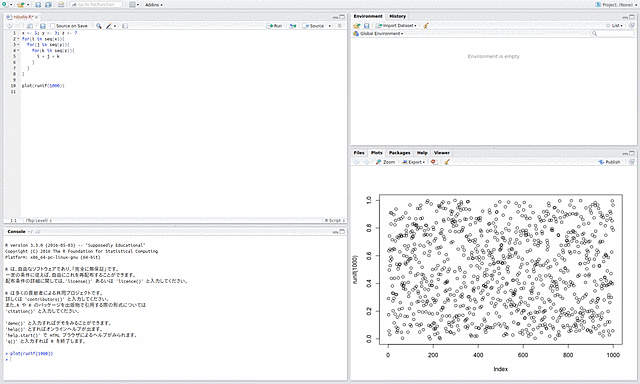Minimize the source editor pane
The width and height of the screenshot is (640, 384).
point(336,17)
